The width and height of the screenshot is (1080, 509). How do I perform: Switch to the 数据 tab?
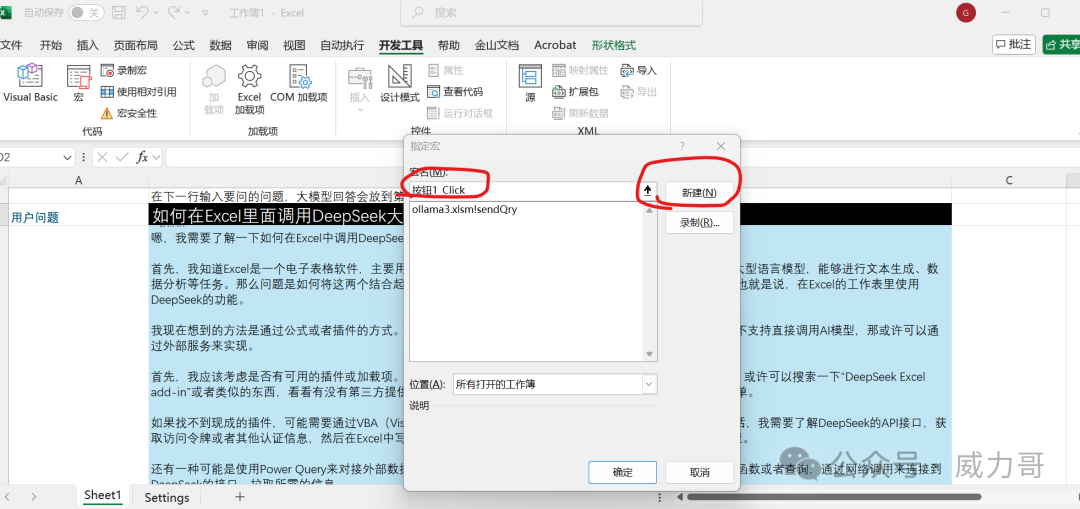coord(220,45)
